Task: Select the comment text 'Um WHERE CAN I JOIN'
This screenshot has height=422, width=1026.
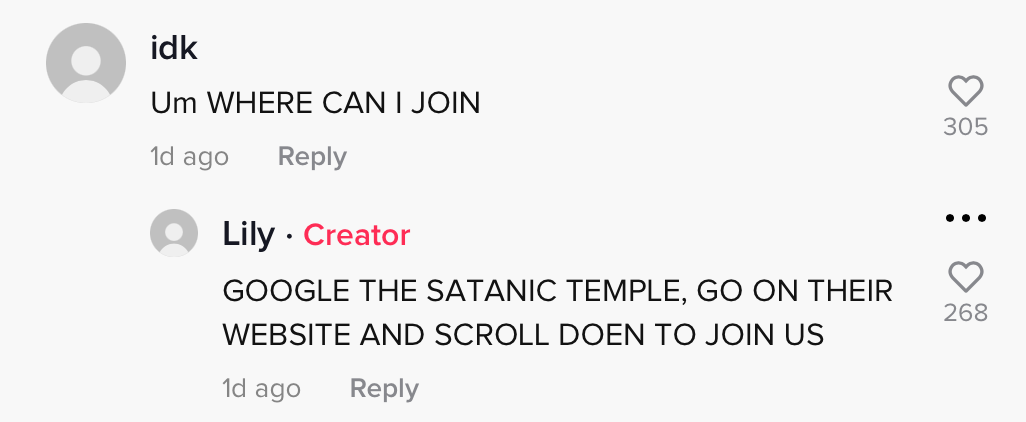Action: (315, 103)
